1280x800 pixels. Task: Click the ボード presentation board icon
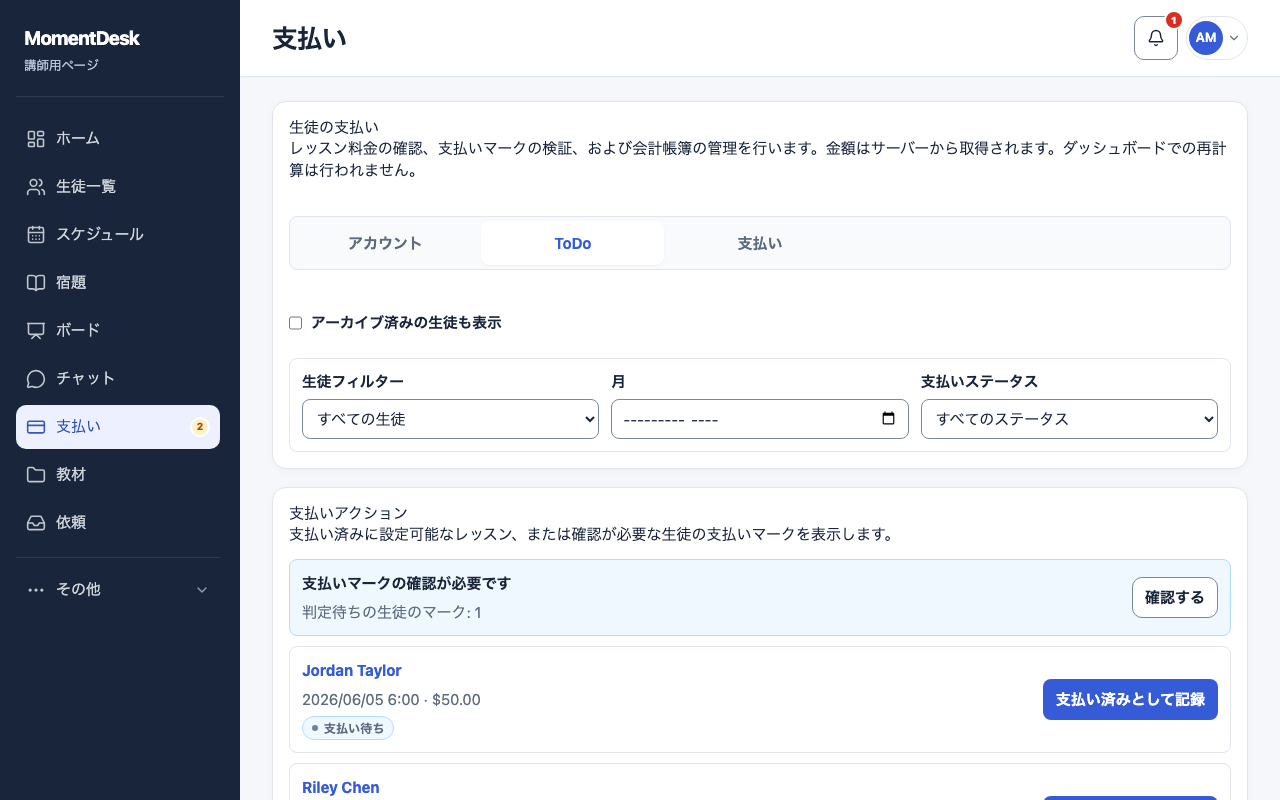click(x=36, y=331)
